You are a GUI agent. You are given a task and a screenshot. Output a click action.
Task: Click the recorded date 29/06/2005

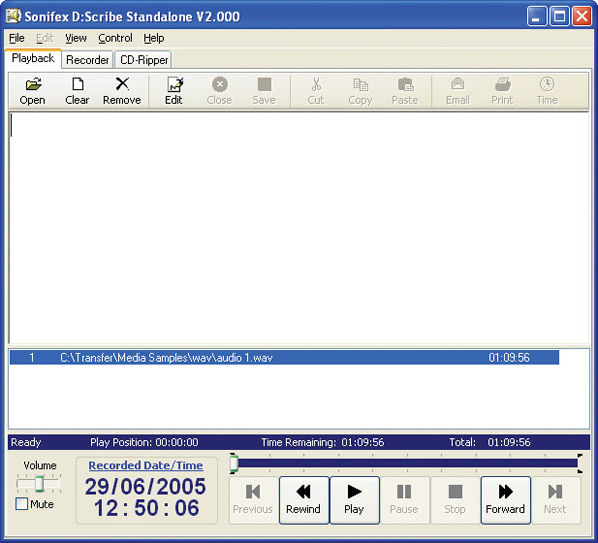click(x=145, y=487)
